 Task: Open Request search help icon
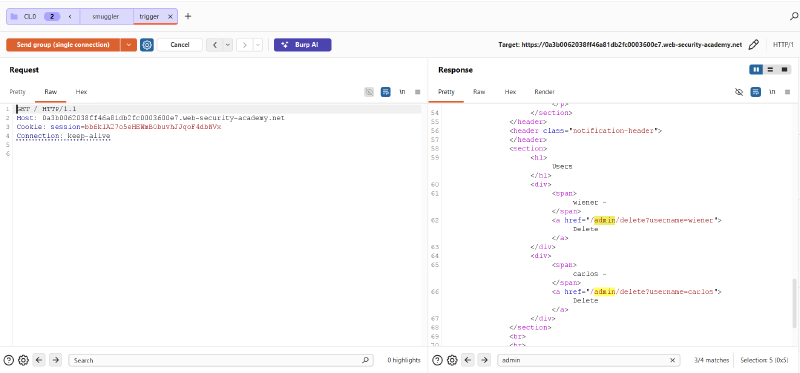9,360
